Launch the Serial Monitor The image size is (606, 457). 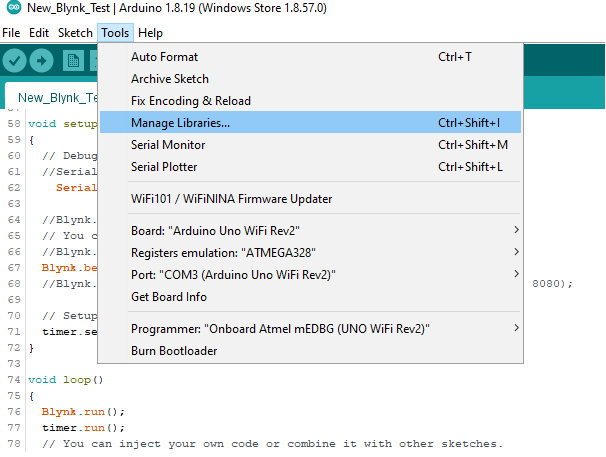click(310, 145)
